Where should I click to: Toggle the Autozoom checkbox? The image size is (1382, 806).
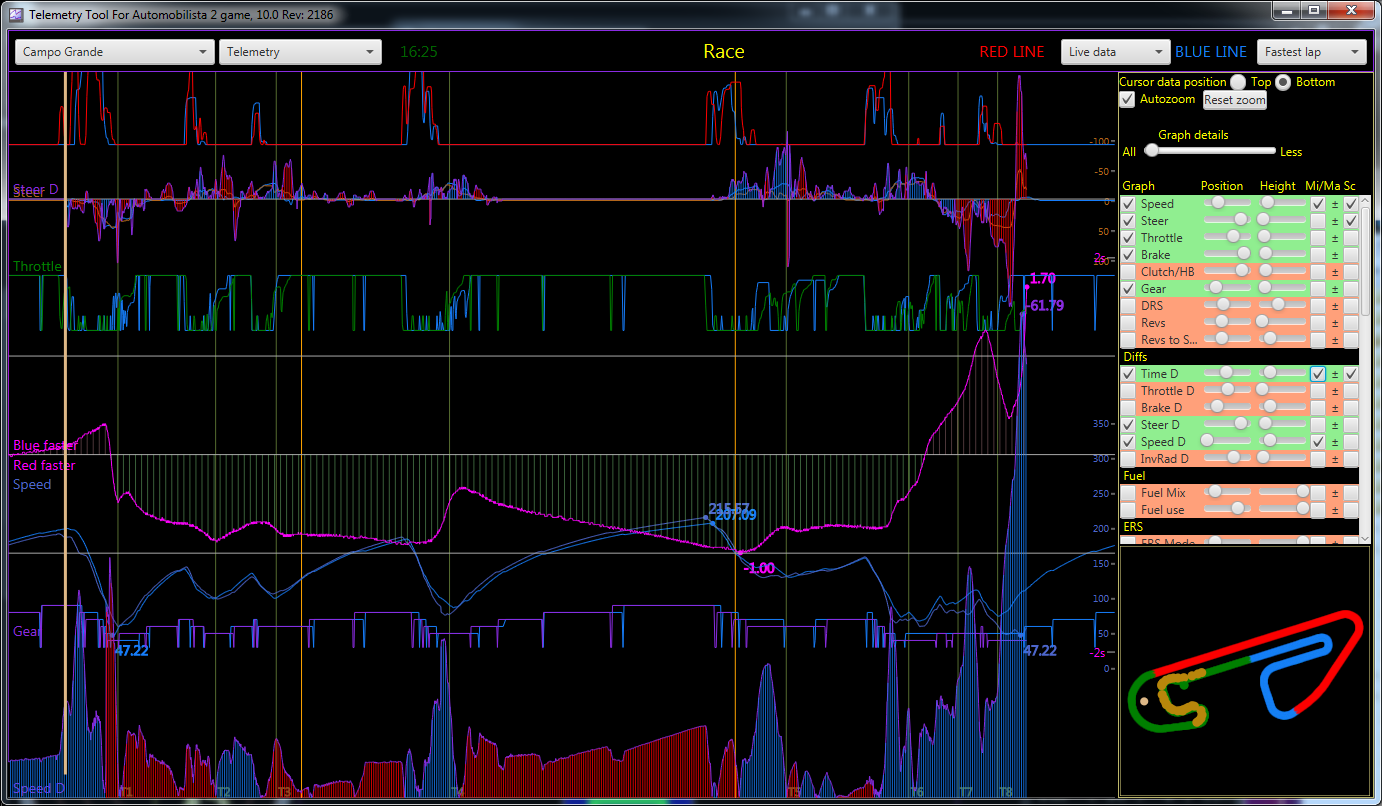[1128, 99]
